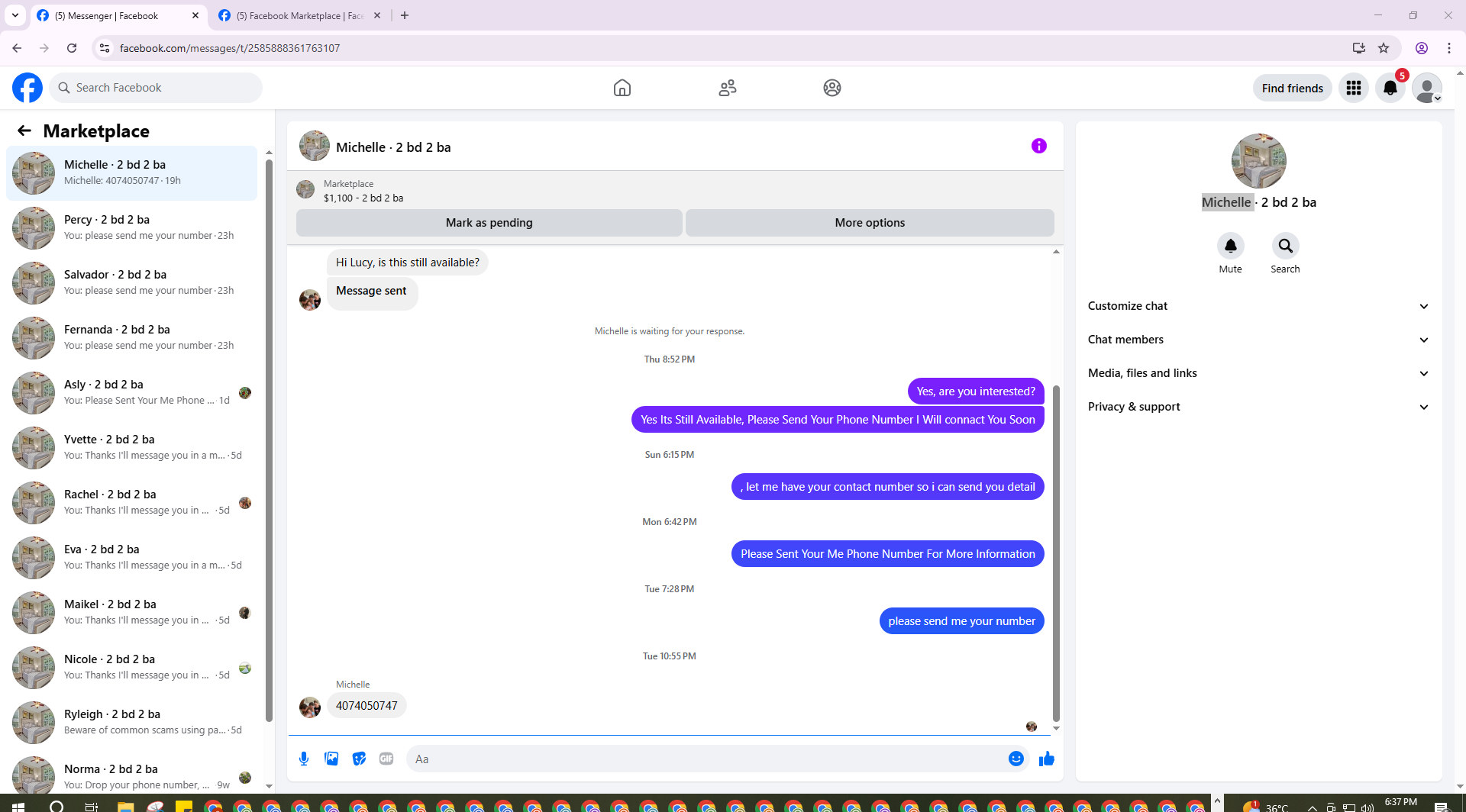Viewport: 1466px width, 812px height.
Task: Open Eva 2 bd 2 ba conversation
Action: (x=132, y=558)
